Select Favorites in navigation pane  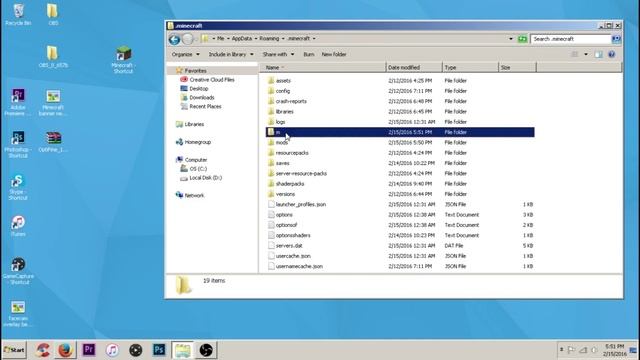(196, 71)
